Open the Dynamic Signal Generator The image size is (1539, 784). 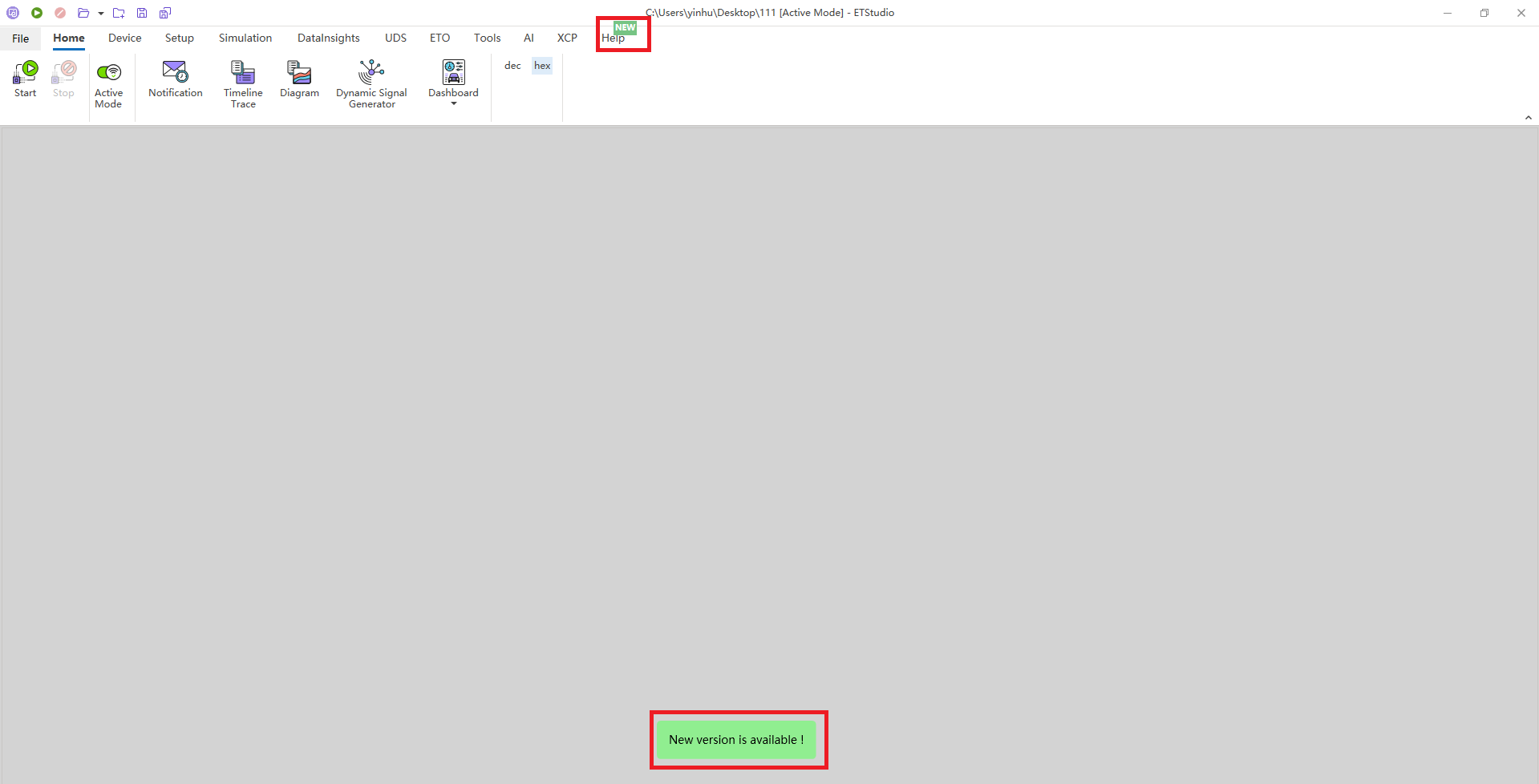tap(371, 83)
